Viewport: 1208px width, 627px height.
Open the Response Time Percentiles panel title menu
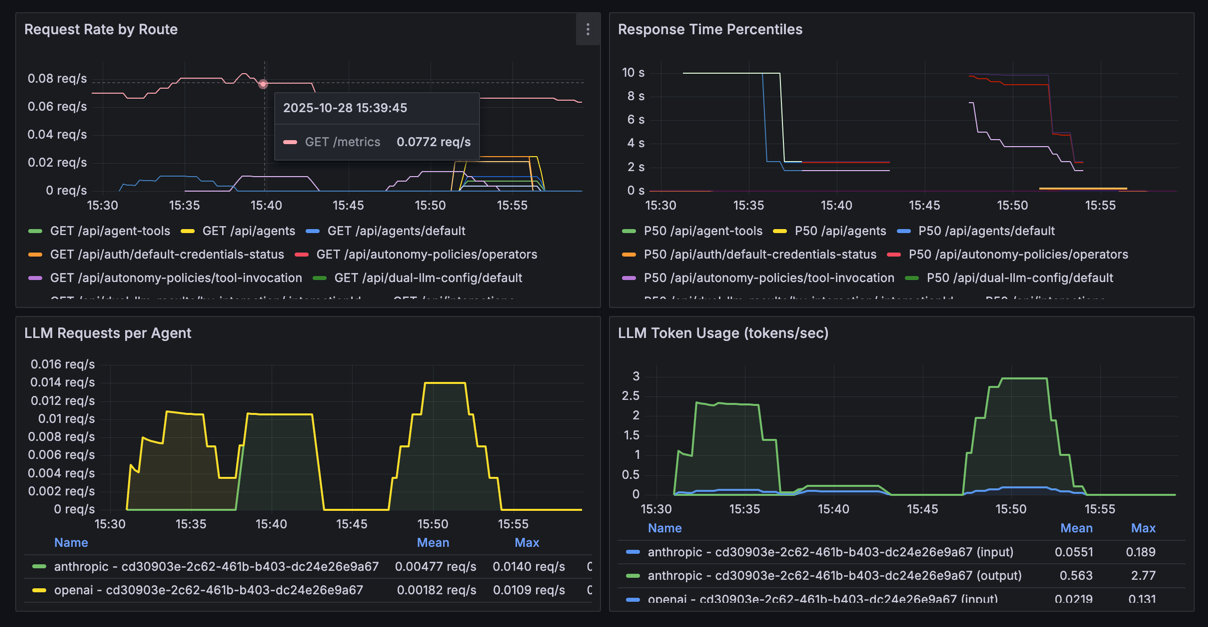click(710, 29)
